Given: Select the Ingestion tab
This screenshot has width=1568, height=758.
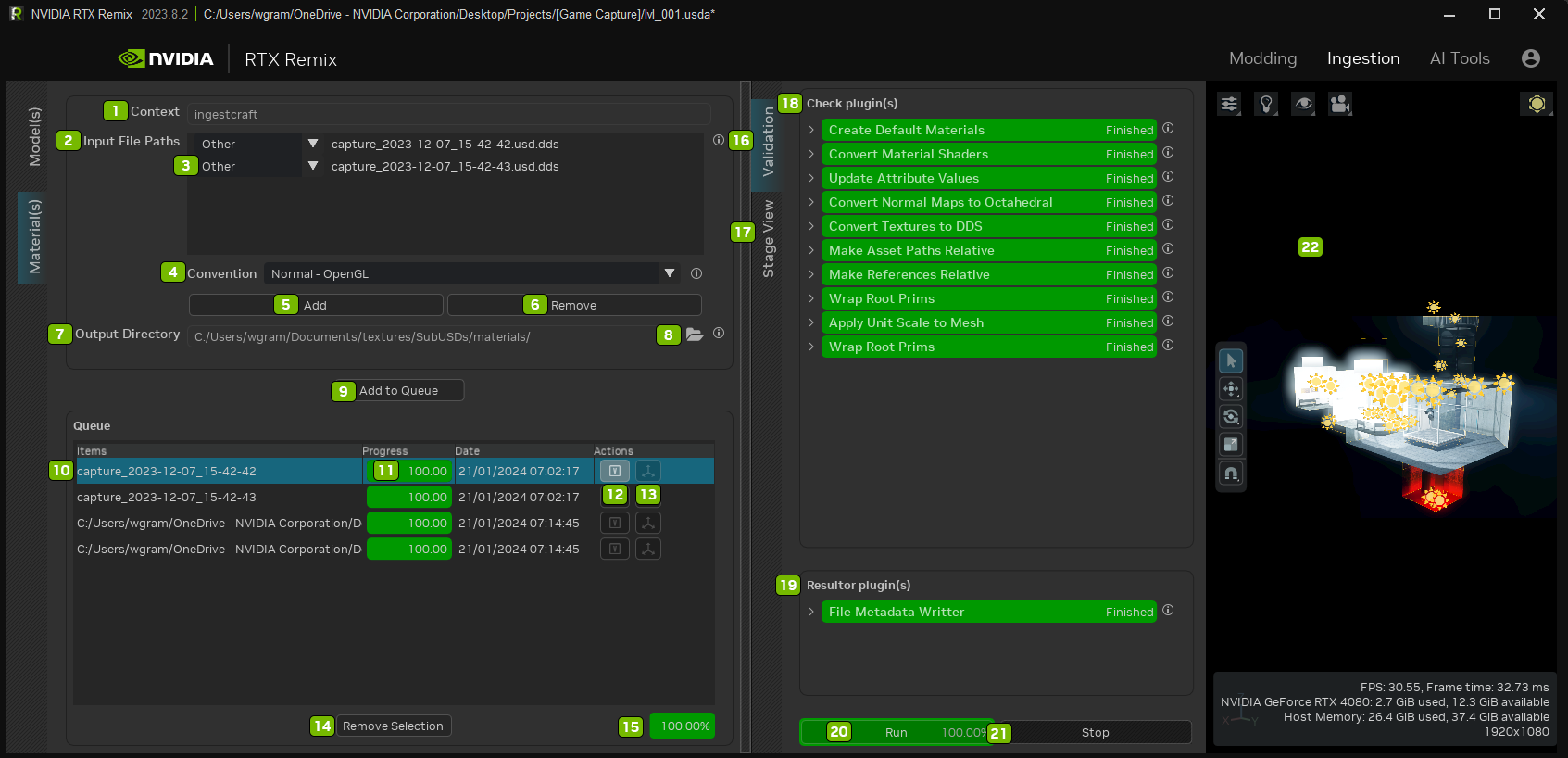Looking at the screenshot, I should tap(1363, 58).
